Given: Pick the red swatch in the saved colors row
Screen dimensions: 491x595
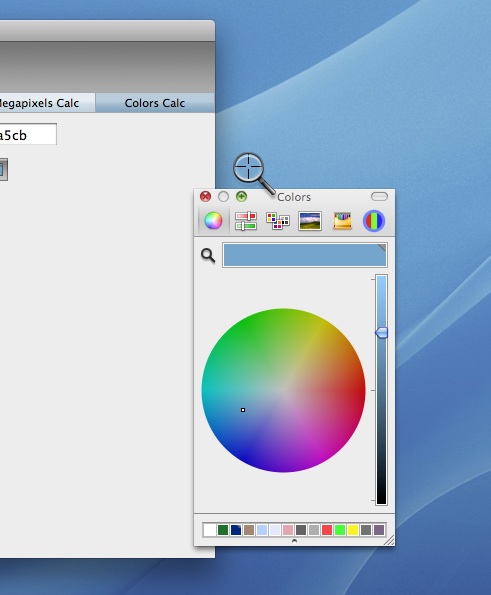Looking at the screenshot, I should click(x=327, y=530).
